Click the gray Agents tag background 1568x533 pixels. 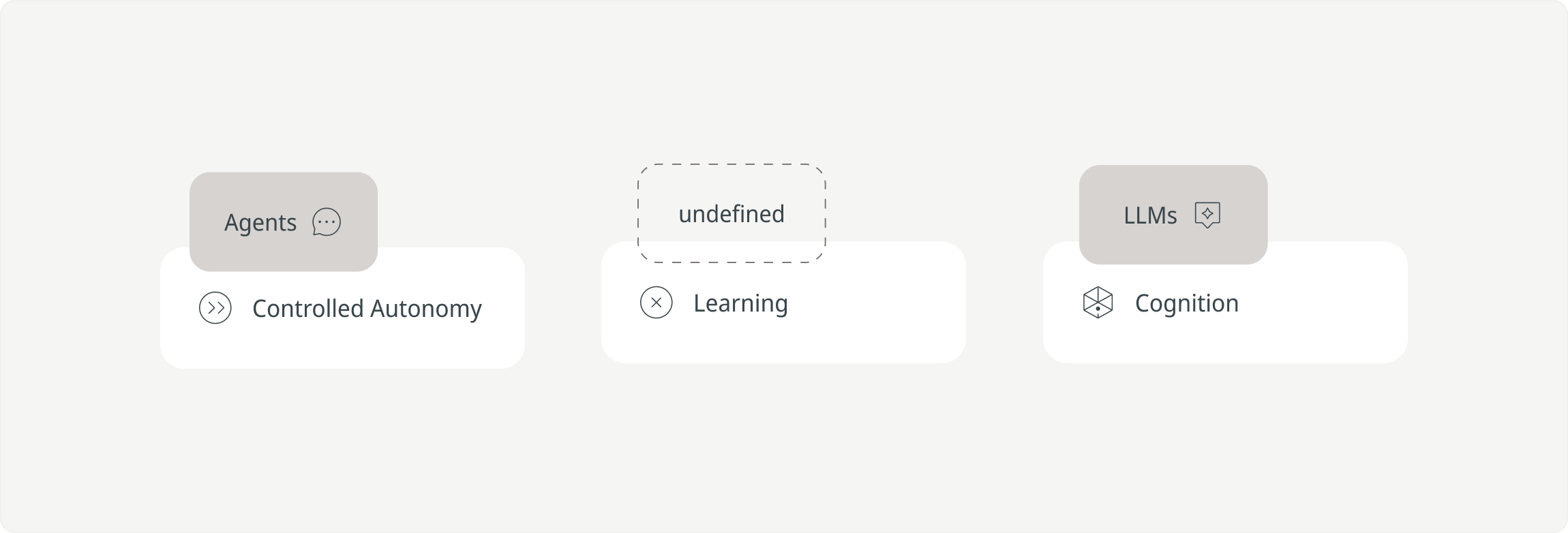click(283, 192)
